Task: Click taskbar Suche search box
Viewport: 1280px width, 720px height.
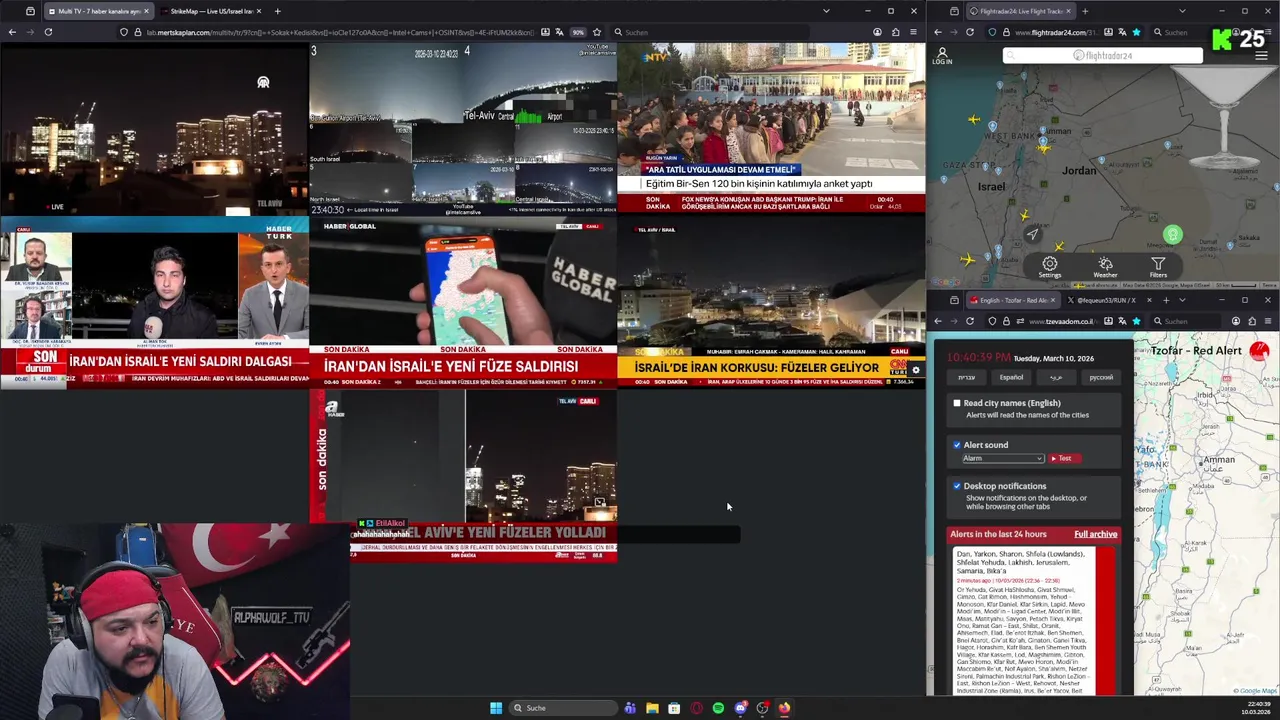Action: [x=563, y=708]
